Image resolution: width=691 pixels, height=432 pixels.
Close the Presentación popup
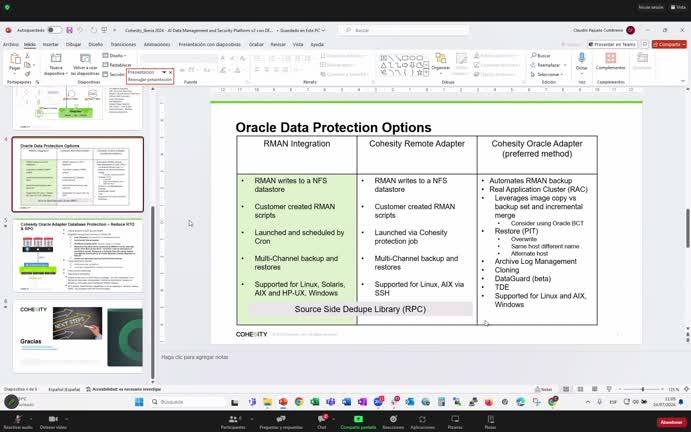[x=171, y=72]
